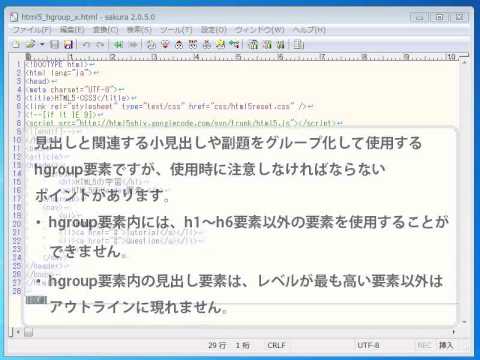Redo the last undone edit
This screenshot has width=480, height=360.
pyautogui.click(x=100, y=44)
